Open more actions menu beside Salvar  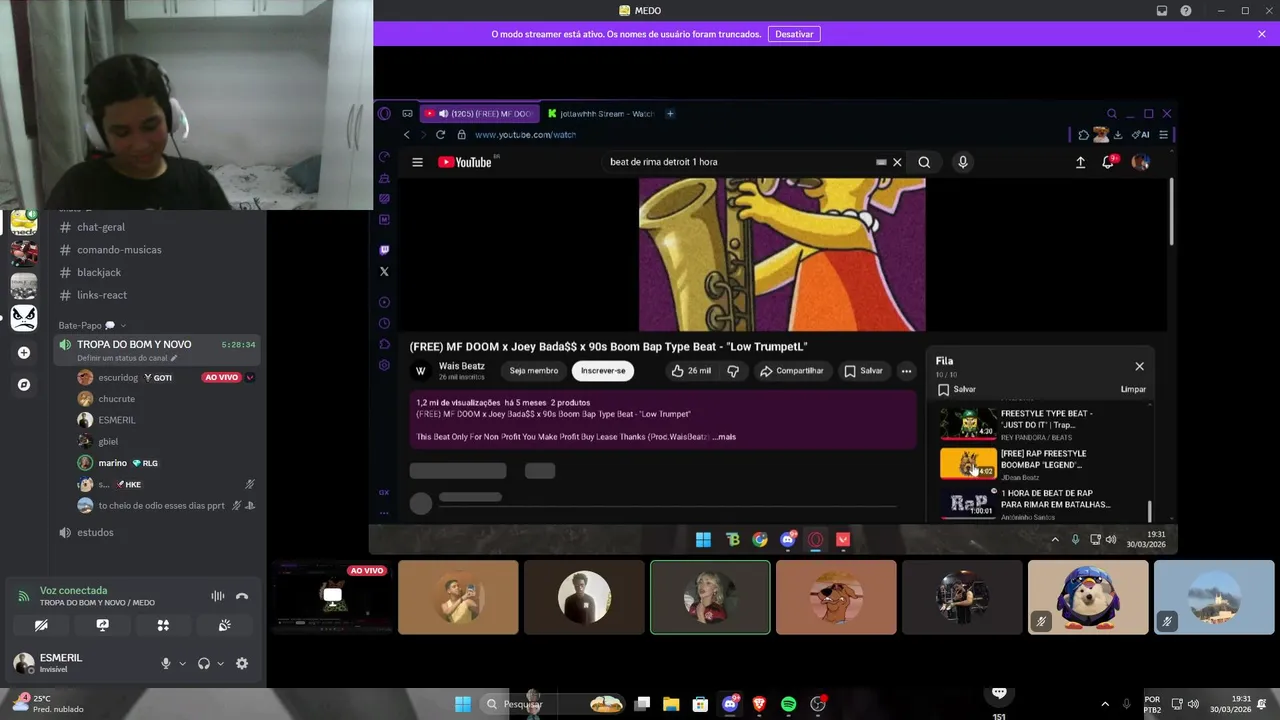tap(906, 371)
